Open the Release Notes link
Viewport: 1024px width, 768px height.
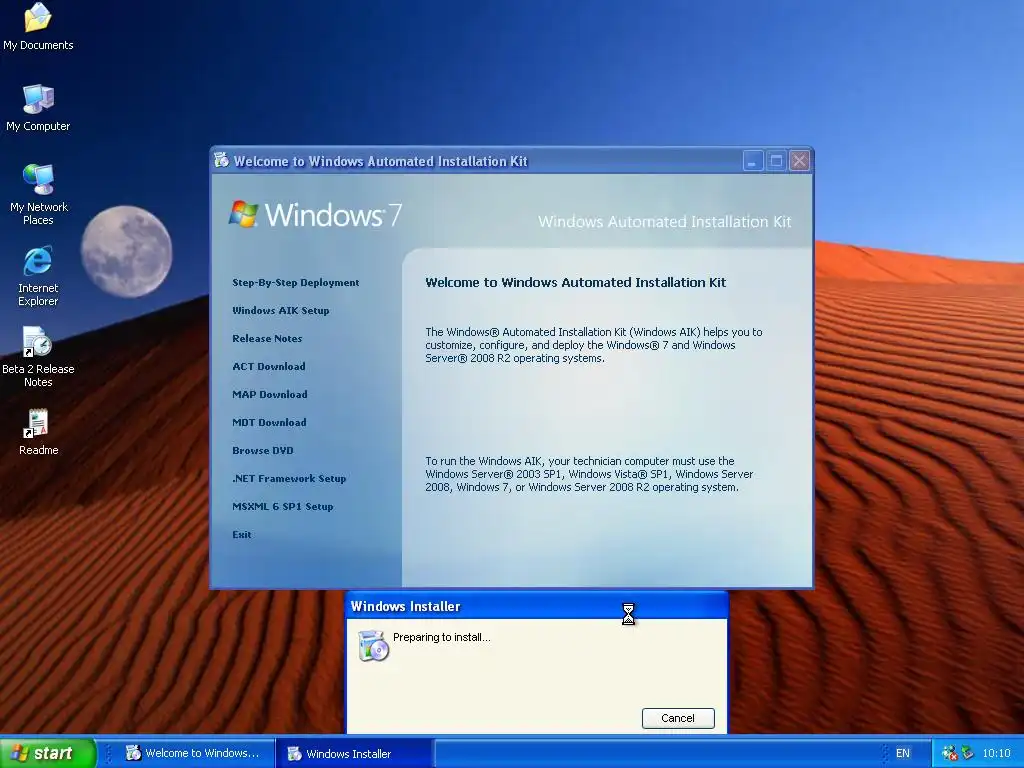(267, 339)
